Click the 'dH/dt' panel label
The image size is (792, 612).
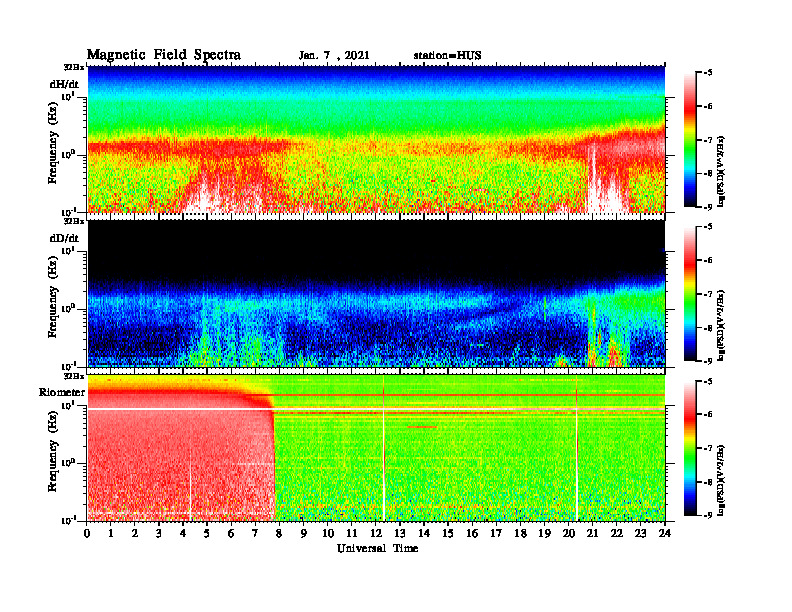[x=64, y=84]
